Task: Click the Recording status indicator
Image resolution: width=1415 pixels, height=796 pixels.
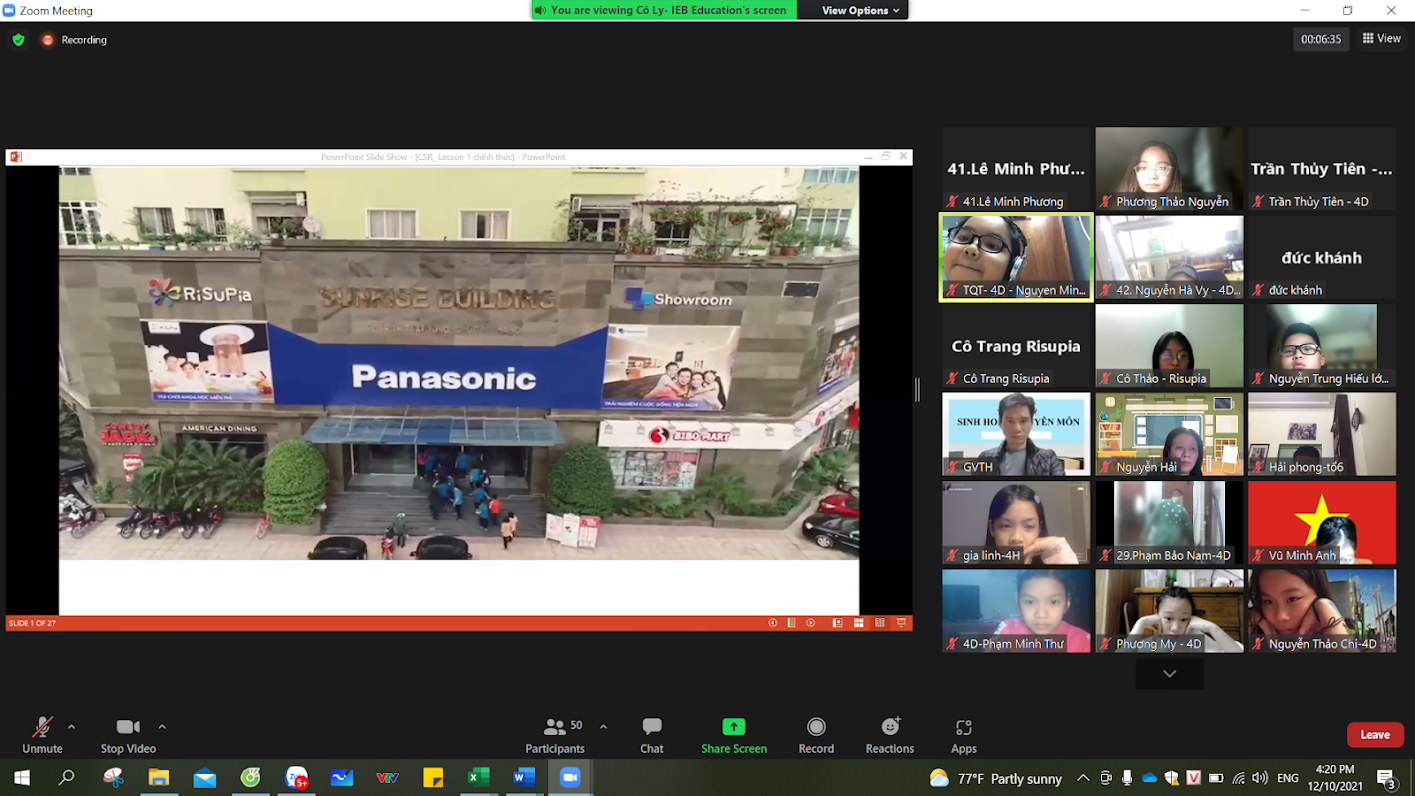Action: tap(74, 40)
